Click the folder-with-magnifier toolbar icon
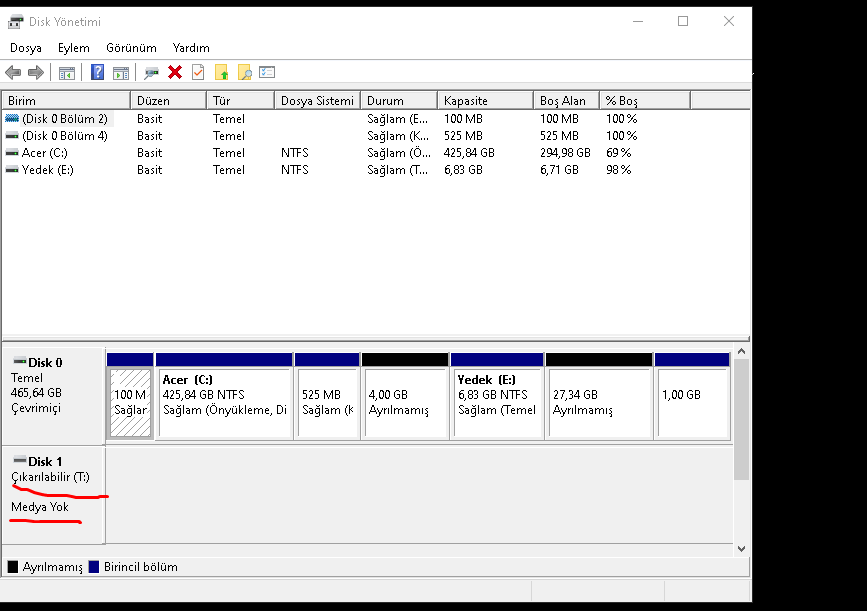 click(244, 72)
